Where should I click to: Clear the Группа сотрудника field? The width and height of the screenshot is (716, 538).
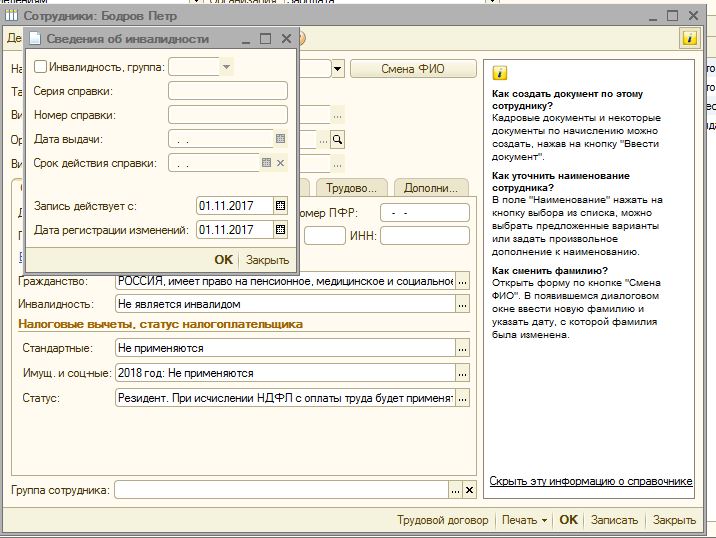[469, 490]
